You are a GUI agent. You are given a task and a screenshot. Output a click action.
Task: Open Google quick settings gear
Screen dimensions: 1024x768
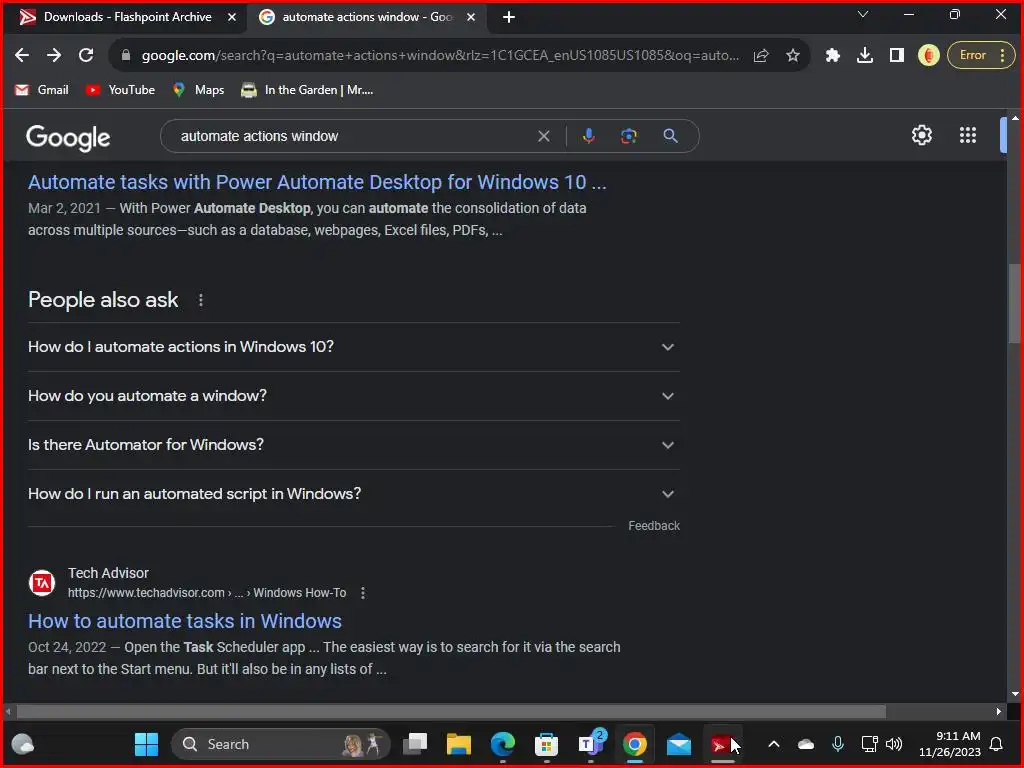click(x=921, y=135)
